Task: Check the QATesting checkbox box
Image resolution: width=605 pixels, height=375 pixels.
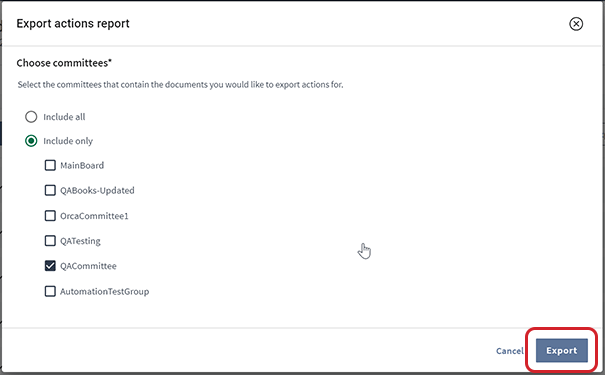Action: pyautogui.click(x=50, y=241)
